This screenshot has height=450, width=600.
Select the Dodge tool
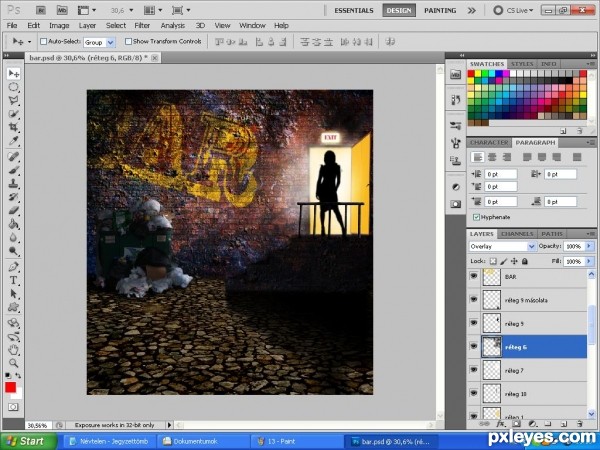[x=13, y=251]
